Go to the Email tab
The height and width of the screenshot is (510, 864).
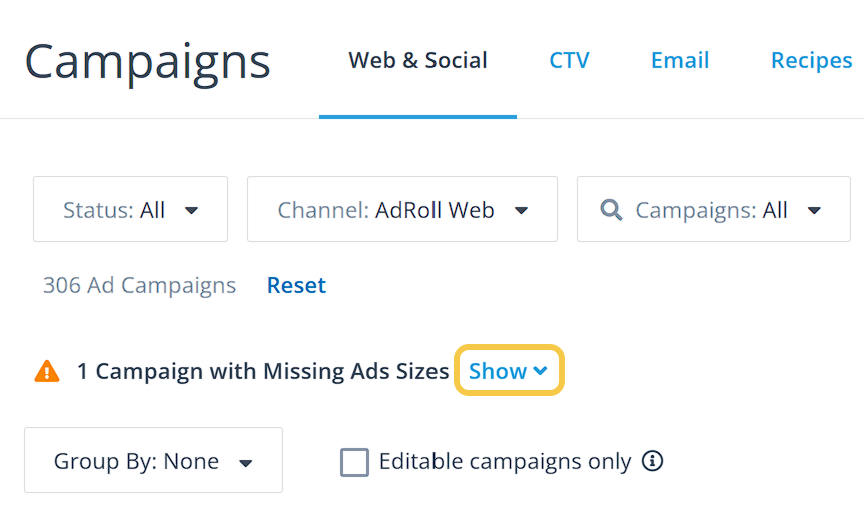[x=680, y=60]
